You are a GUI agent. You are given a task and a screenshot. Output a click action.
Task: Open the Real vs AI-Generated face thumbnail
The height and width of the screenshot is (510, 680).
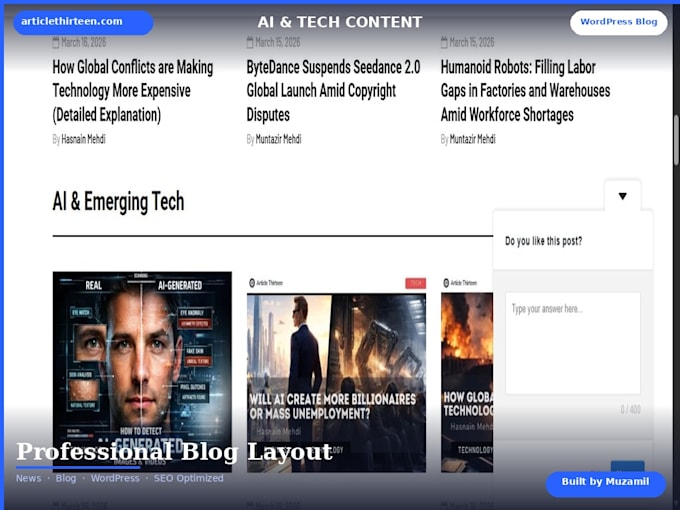coord(142,372)
